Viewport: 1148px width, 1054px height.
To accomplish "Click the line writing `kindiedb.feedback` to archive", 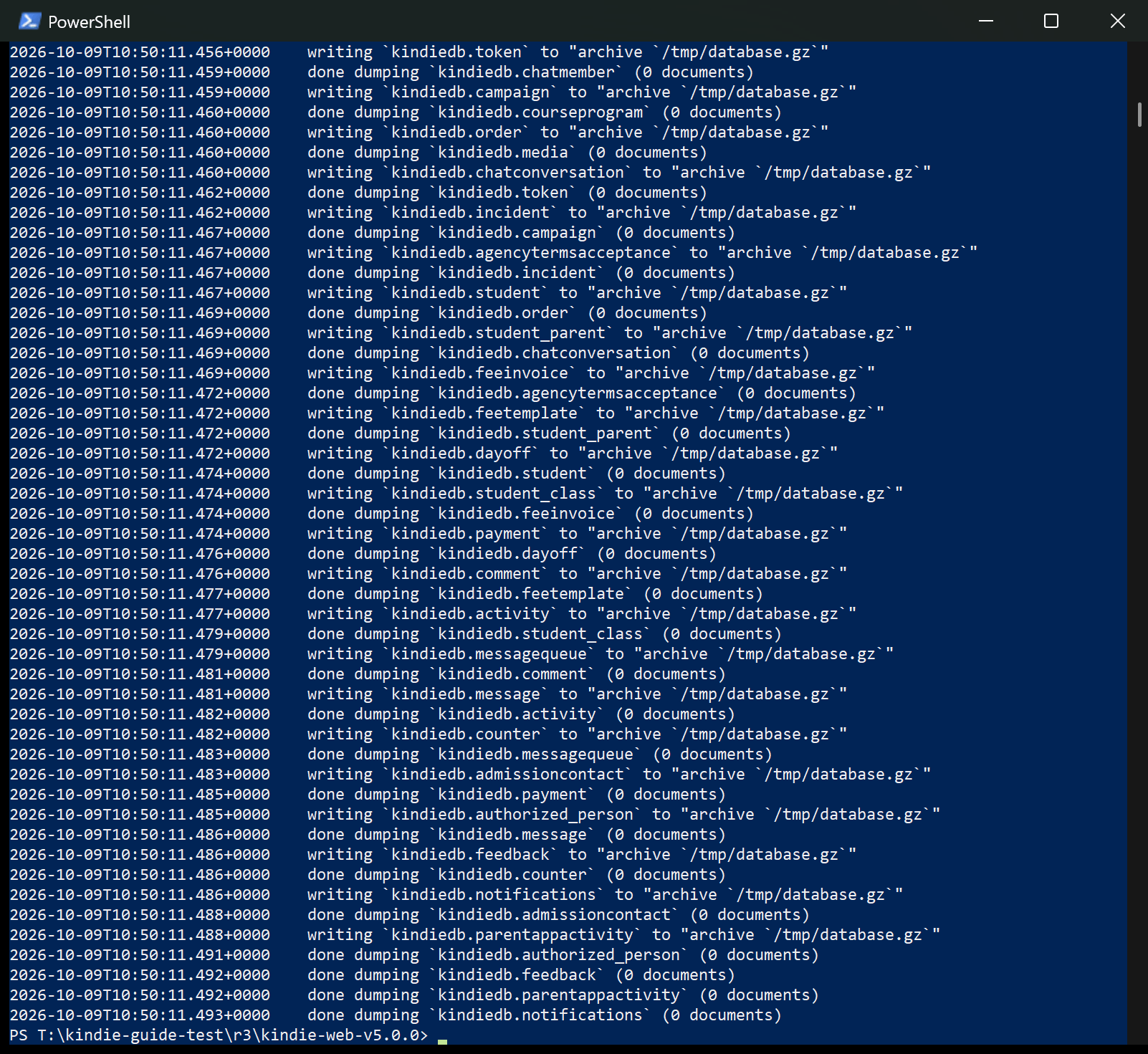I will (433, 855).
